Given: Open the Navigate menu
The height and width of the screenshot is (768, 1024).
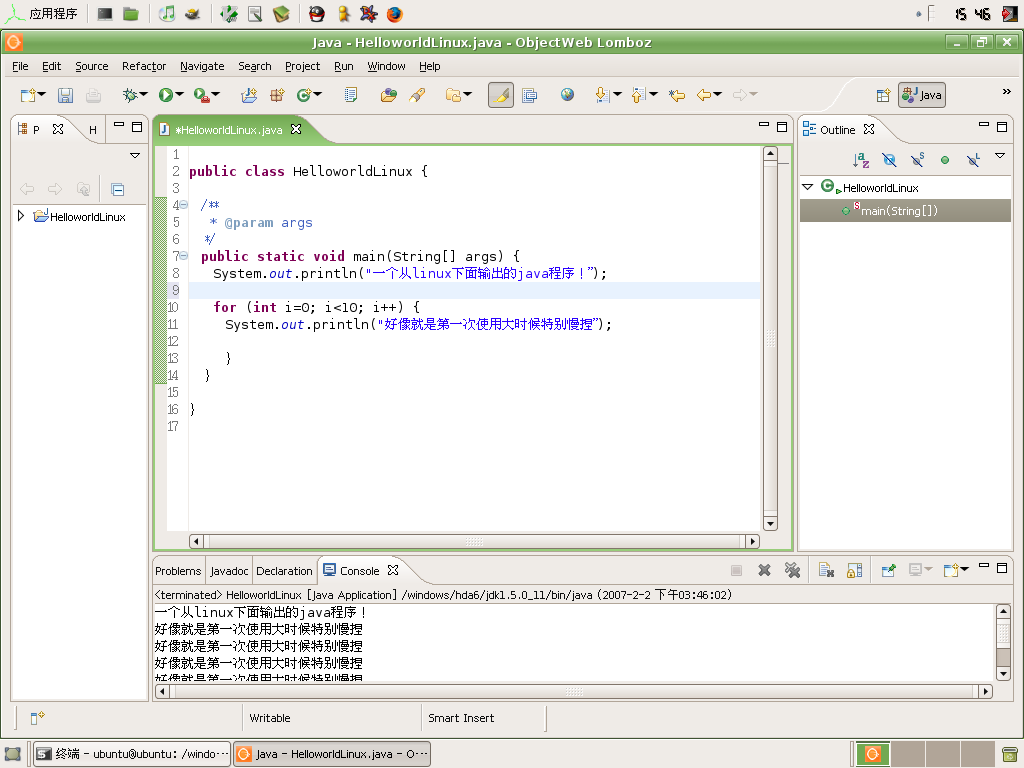Looking at the screenshot, I should 202,66.
